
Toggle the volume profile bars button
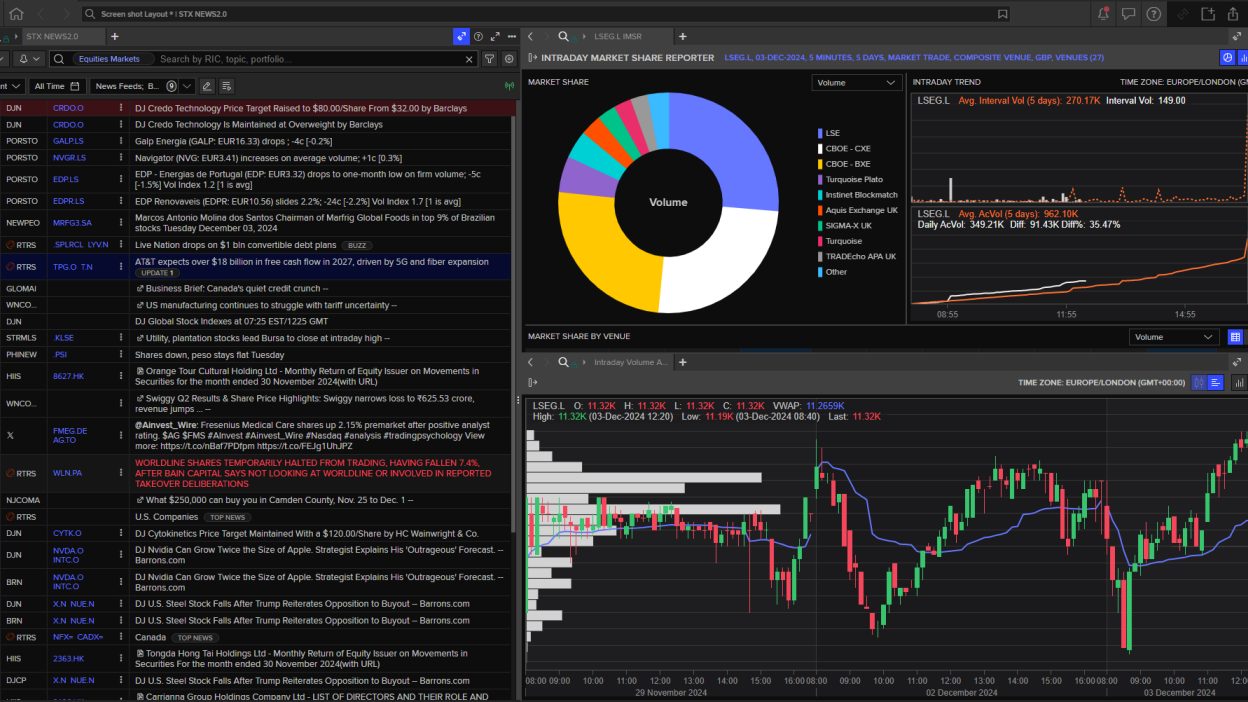[x=1216, y=382]
